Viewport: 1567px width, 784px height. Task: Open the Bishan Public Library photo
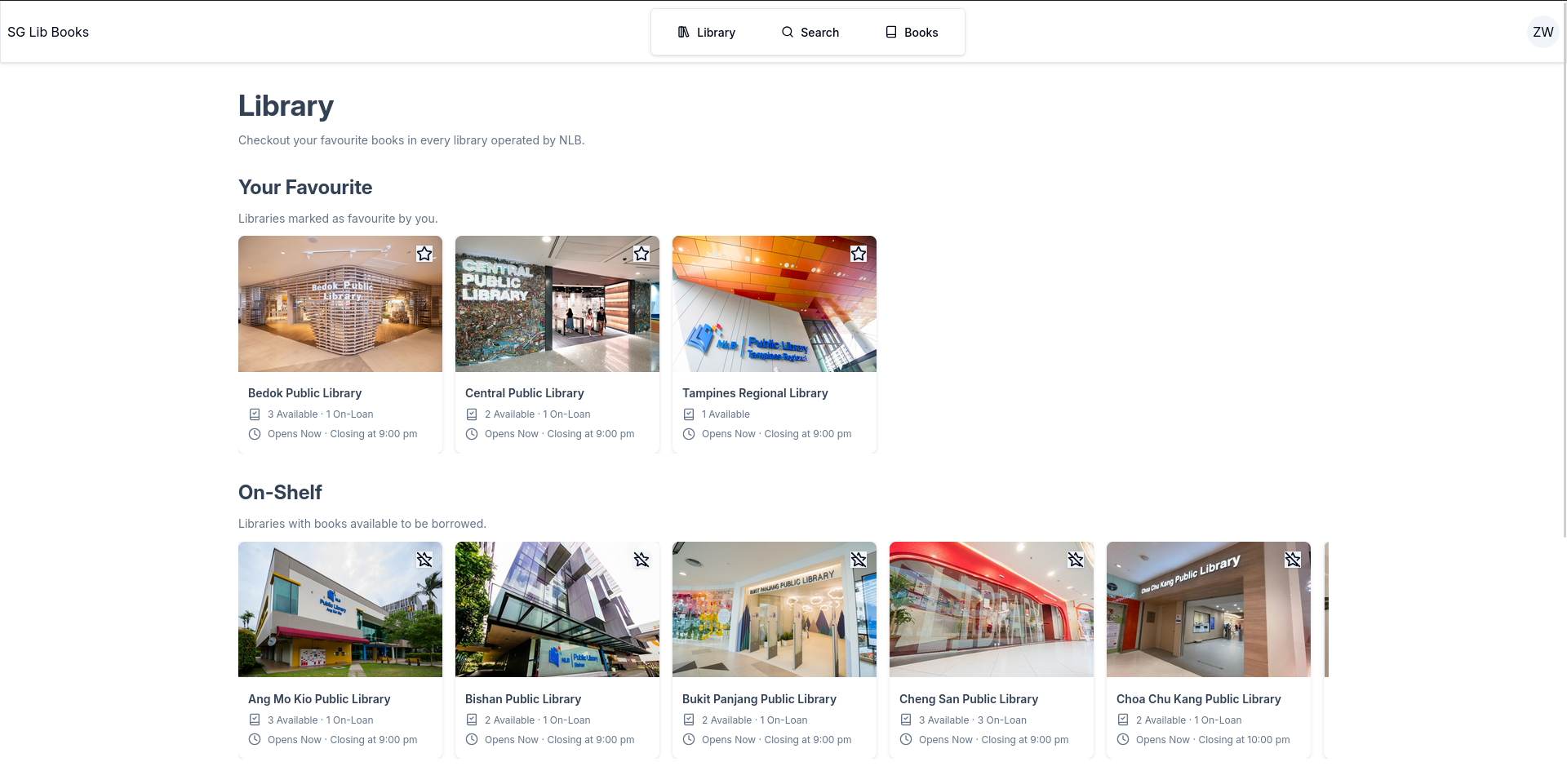pyautogui.click(x=557, y=609)
